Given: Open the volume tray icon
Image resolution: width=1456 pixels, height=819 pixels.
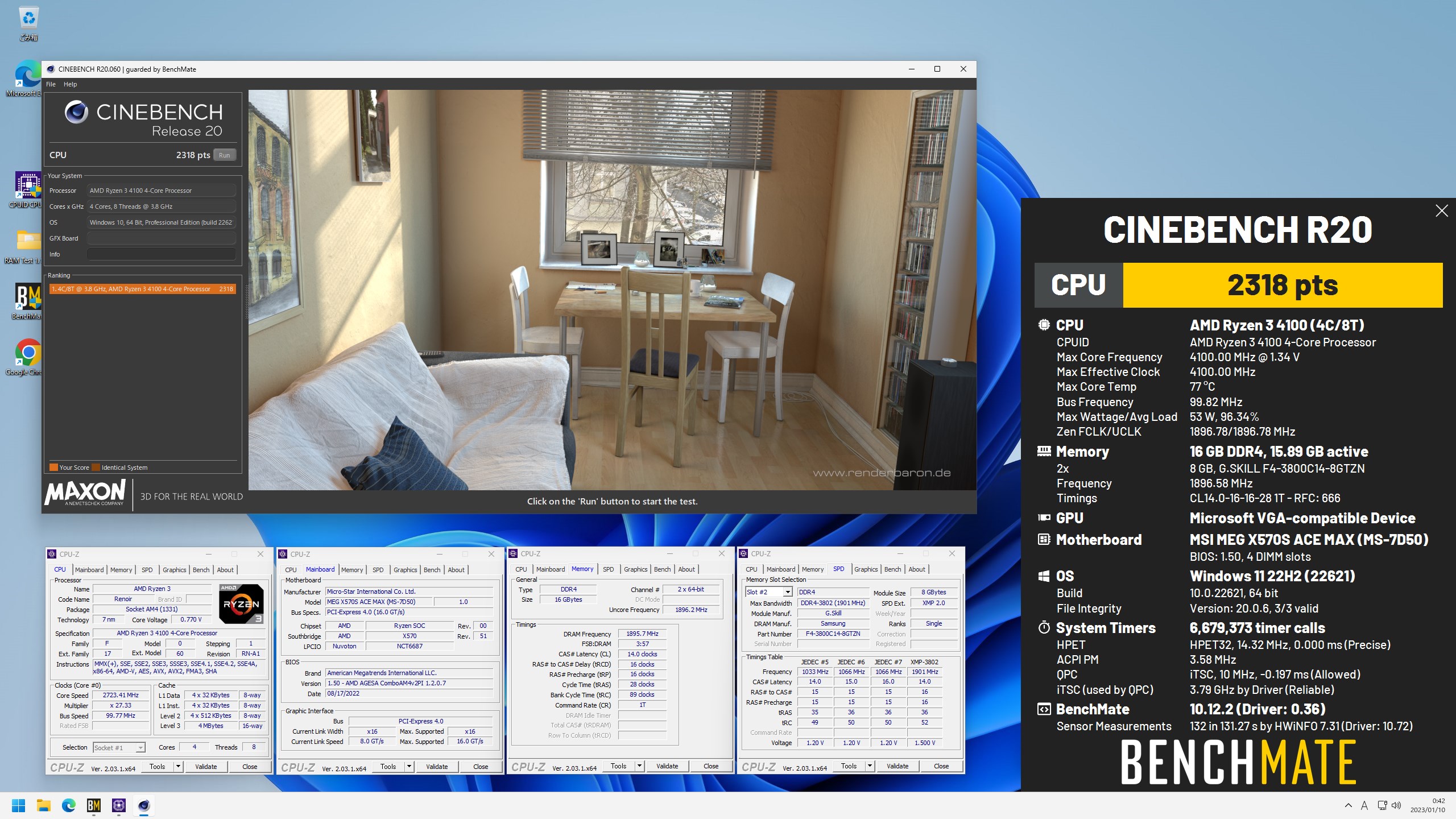Looking at the screenshot, I should coord(1396,805).
